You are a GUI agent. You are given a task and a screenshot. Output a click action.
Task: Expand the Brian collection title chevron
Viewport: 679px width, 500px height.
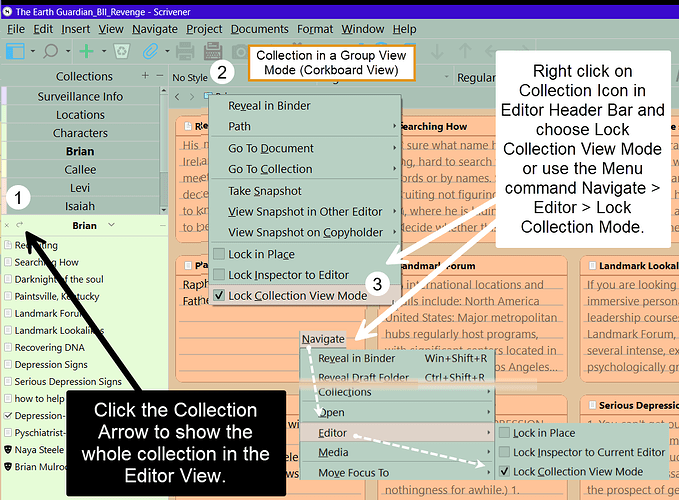coord(111,225)
